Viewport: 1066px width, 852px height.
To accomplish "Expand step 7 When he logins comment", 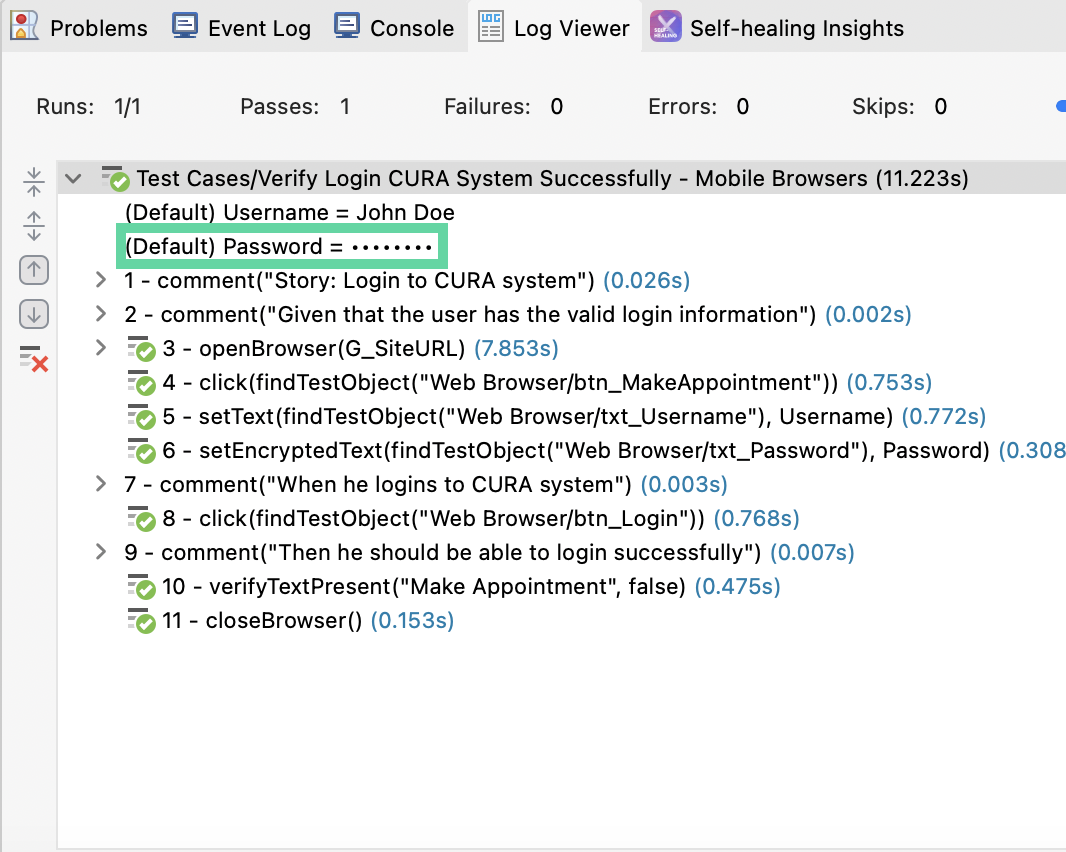I will point(101,483).
